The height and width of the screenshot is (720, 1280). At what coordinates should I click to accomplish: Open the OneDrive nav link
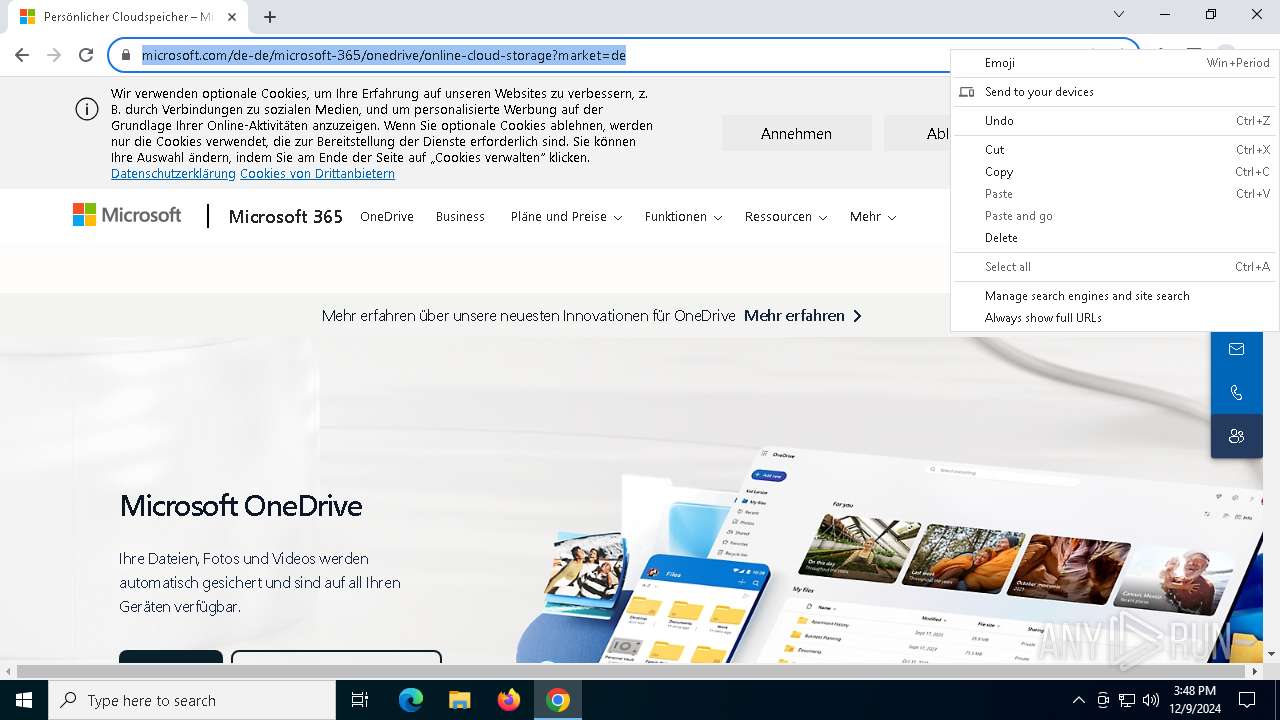(387, 216)
